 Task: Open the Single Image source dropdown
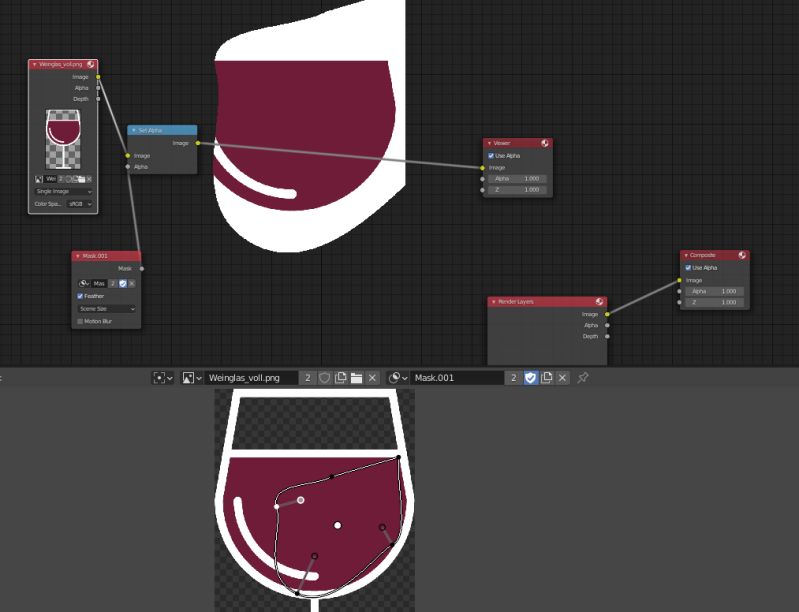(64, 191)
